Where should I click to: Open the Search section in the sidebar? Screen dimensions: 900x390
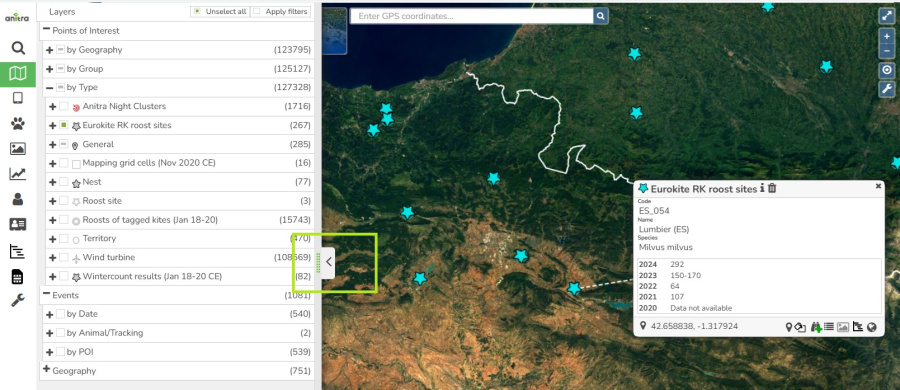point(18,48)
